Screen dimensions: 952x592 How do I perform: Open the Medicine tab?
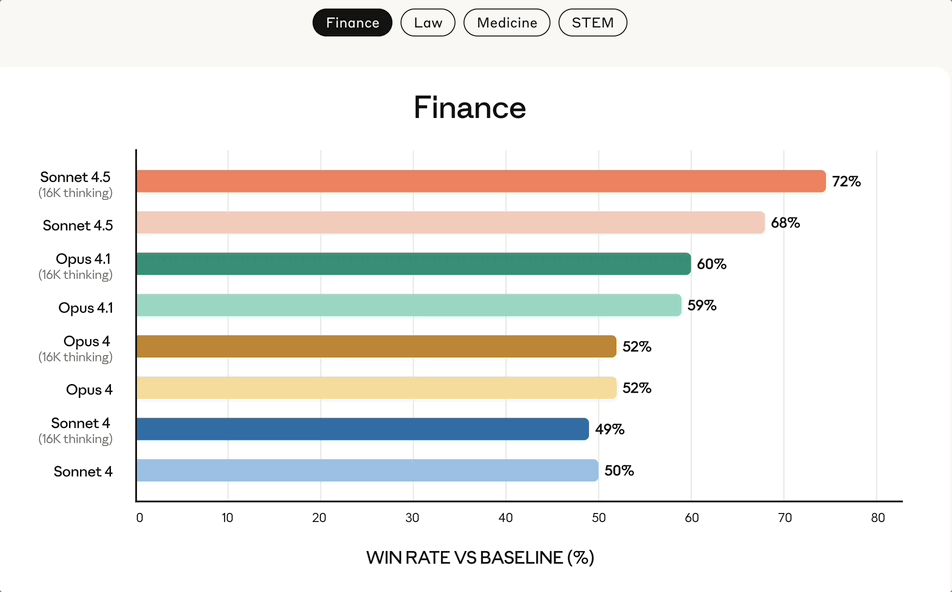tap(507, 23)
